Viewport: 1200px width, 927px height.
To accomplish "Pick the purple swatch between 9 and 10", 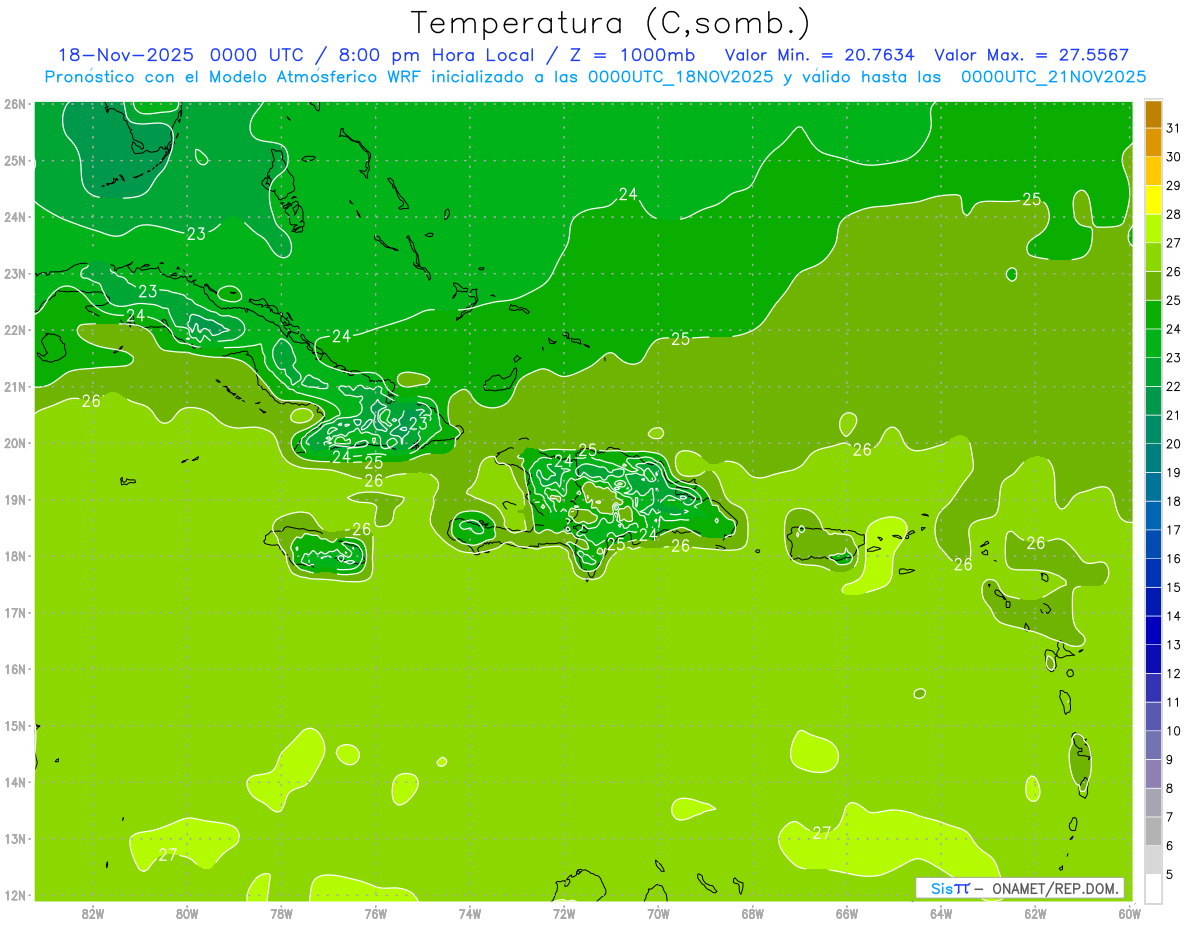I will point(1153,744).
